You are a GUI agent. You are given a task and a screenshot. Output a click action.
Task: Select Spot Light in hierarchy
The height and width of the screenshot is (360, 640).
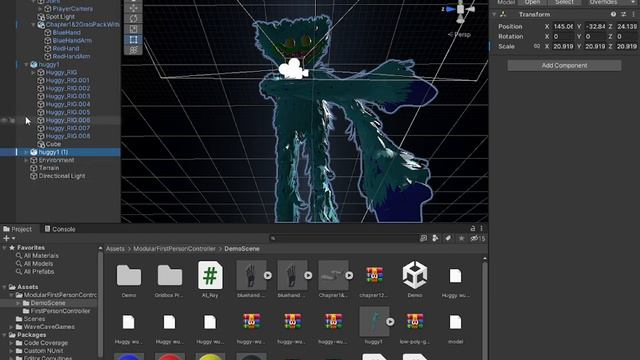pyautogui.click(x=60, y=17)
